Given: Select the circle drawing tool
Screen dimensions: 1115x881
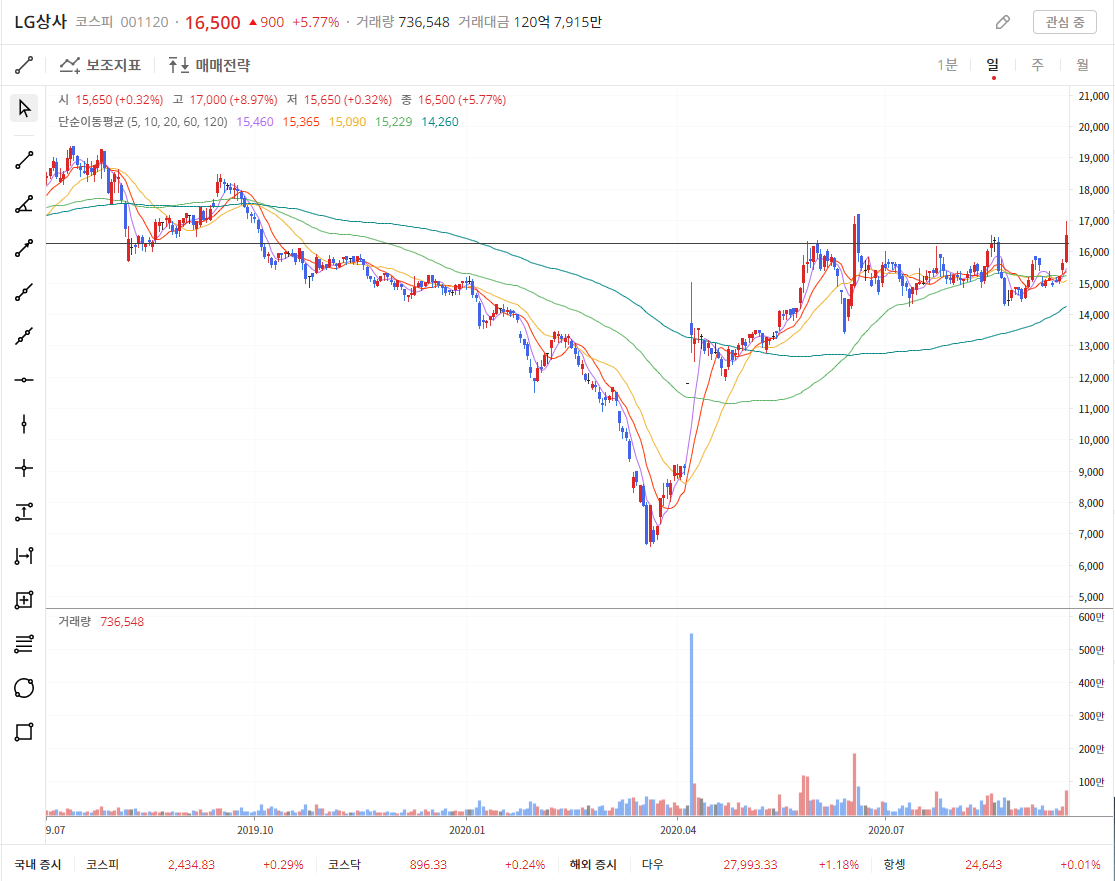Looking at the screenshot, I should tap(24, 688).
